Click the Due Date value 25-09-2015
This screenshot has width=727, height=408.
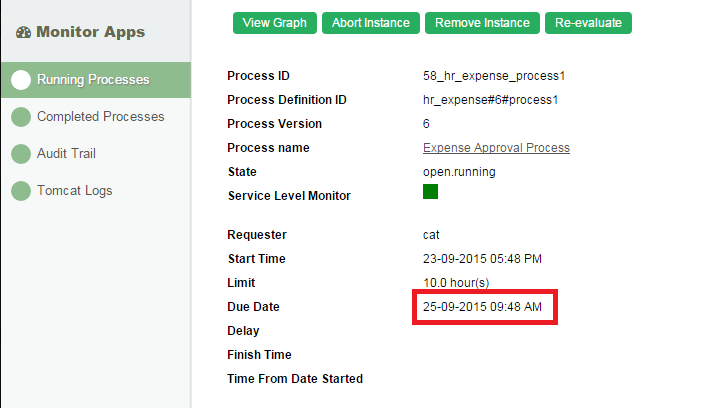[482, 307]
